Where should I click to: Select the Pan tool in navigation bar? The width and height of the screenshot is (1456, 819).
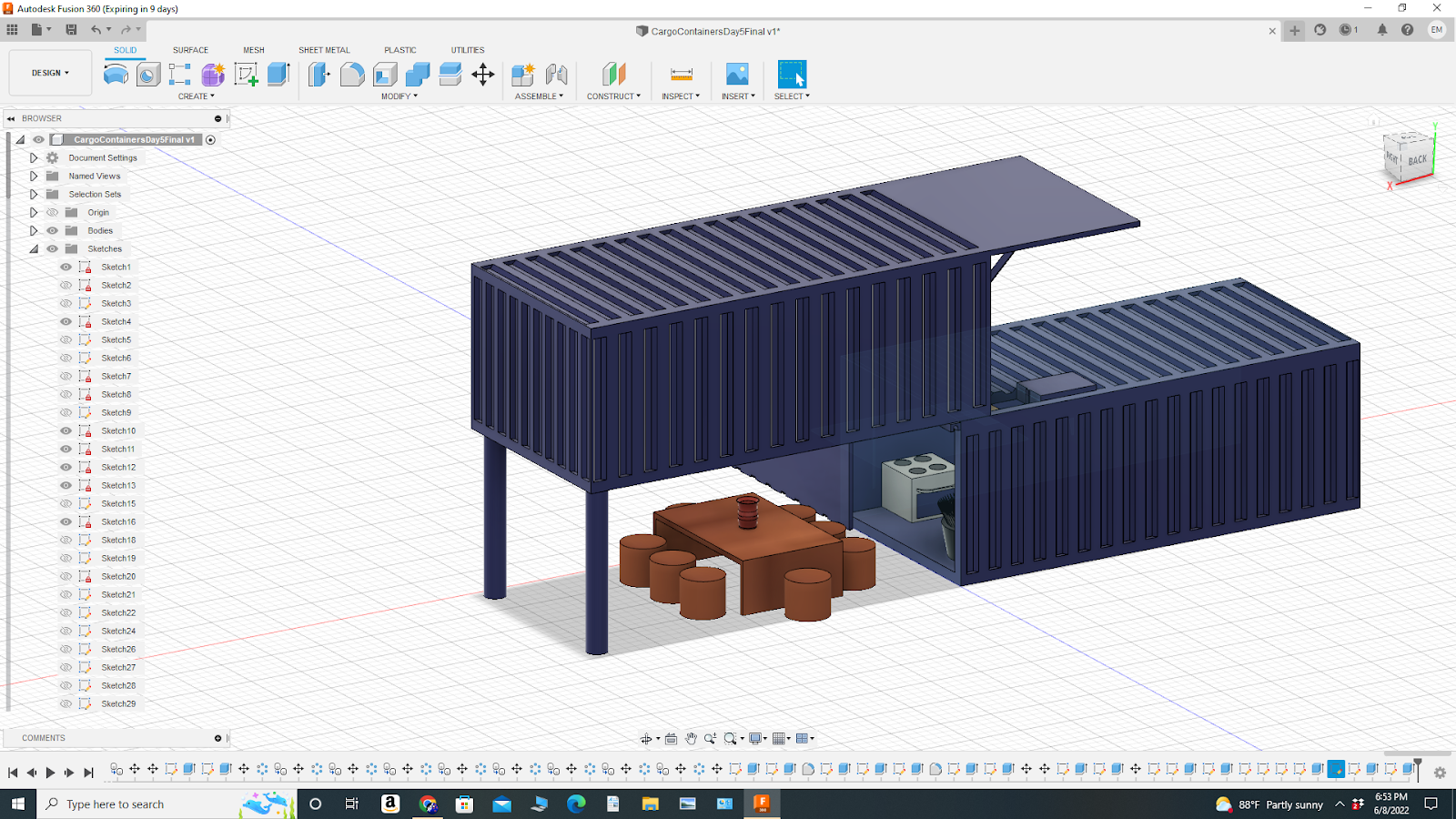point(691,738)
